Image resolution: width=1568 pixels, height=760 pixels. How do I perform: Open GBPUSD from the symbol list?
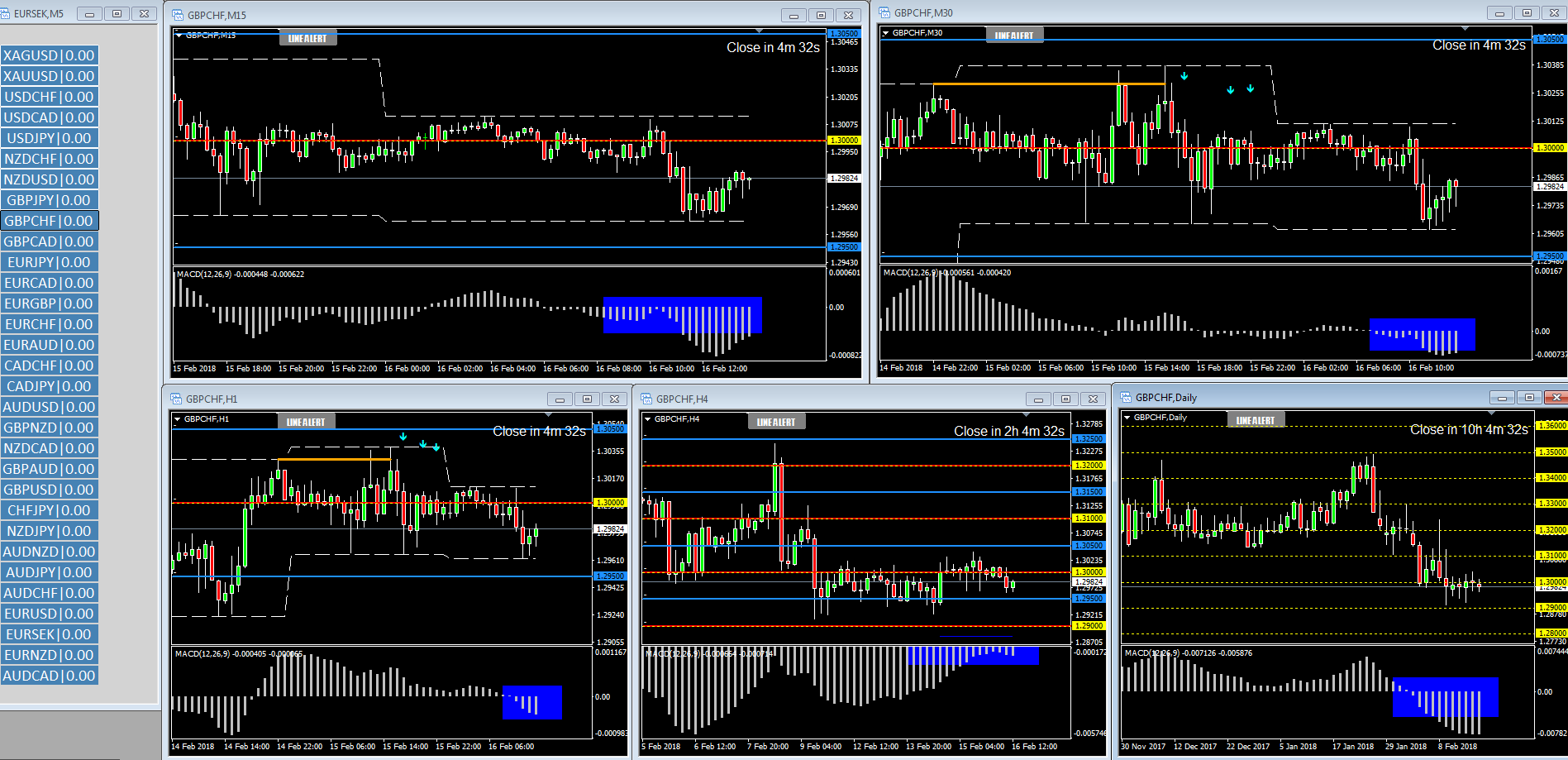pos(50,490)
